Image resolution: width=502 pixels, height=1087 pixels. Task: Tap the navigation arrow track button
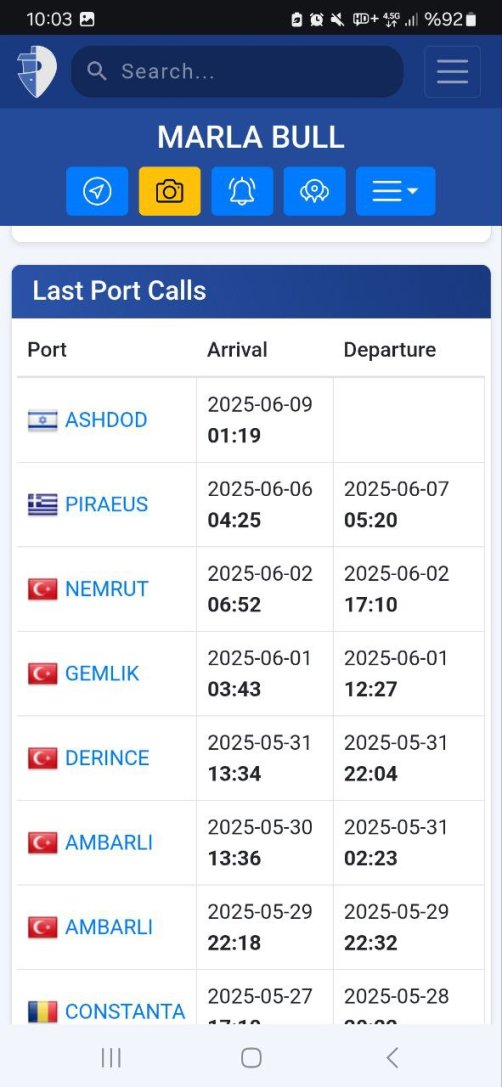97,191
